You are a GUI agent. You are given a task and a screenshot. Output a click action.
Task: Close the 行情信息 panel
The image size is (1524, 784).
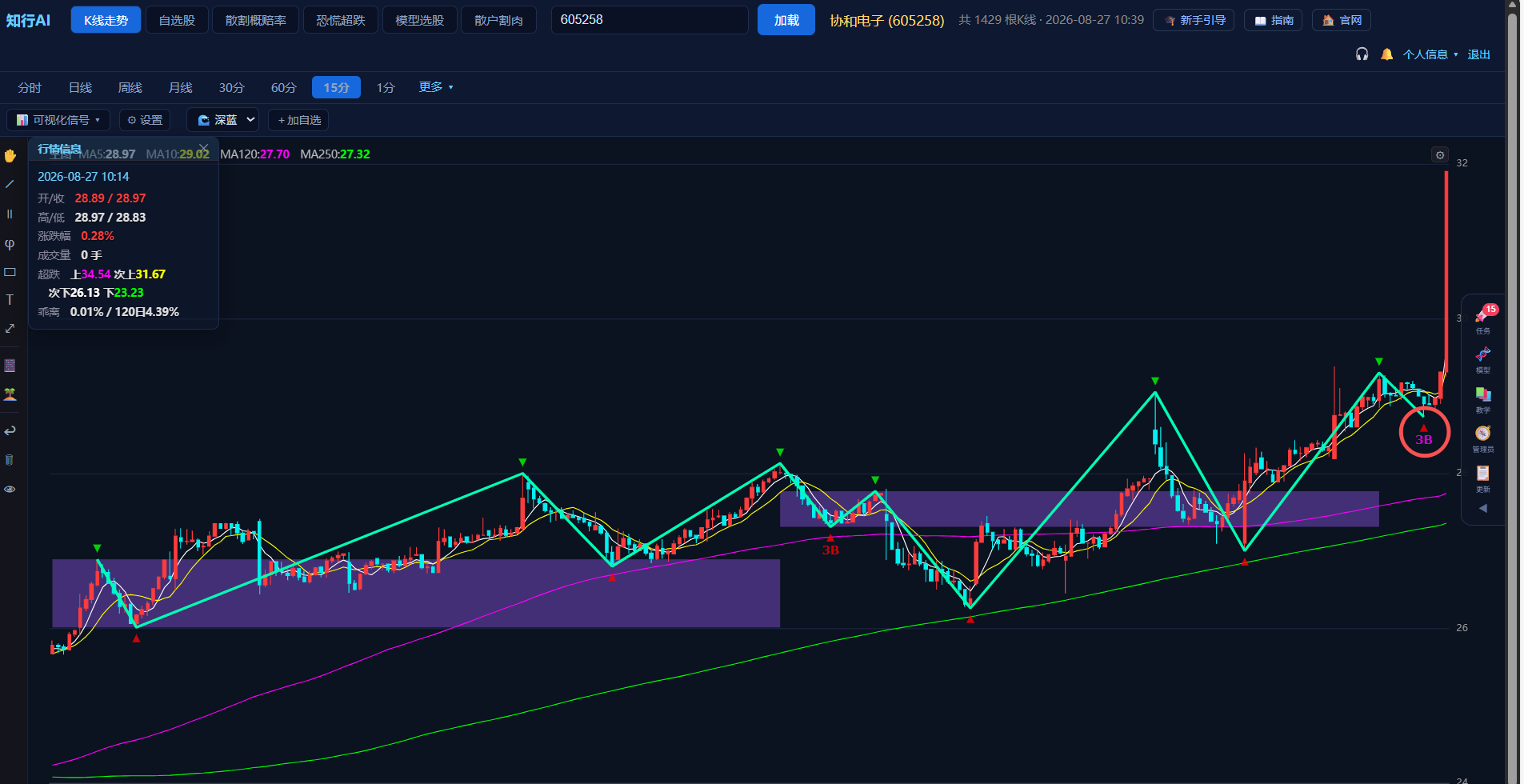203,149
